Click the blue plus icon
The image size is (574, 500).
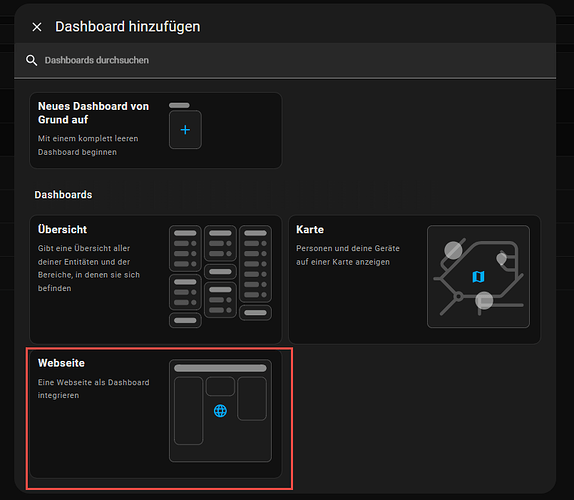point(185,130)
